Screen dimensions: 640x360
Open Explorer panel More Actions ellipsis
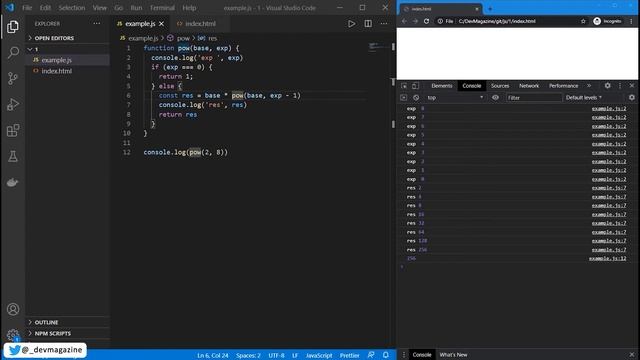(x=97, y=24)
